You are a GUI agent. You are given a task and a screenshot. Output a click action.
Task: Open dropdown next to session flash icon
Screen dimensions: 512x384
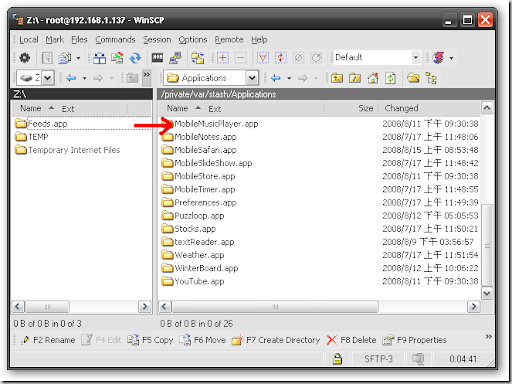point(451,58)
